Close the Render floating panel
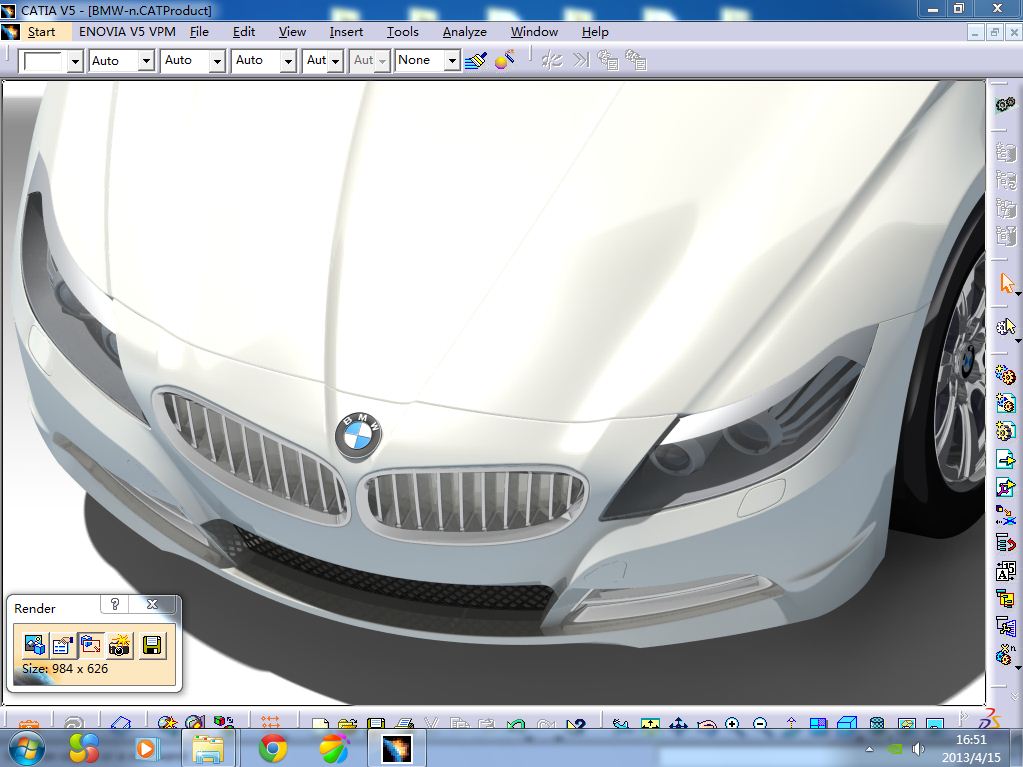 pyautogui.click(x=153, y=604)
